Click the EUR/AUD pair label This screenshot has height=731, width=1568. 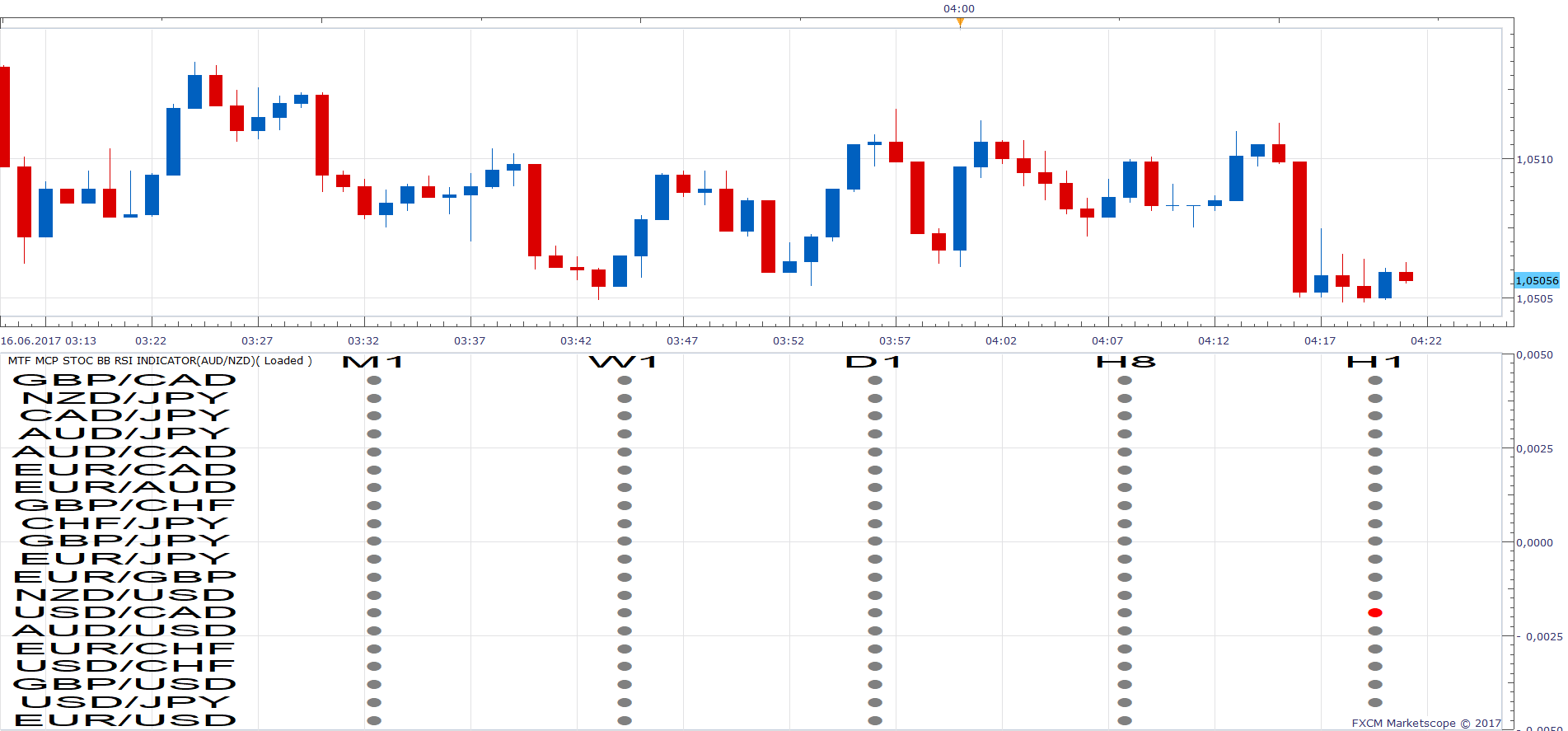pyautogui.click(x=125, y=487)
